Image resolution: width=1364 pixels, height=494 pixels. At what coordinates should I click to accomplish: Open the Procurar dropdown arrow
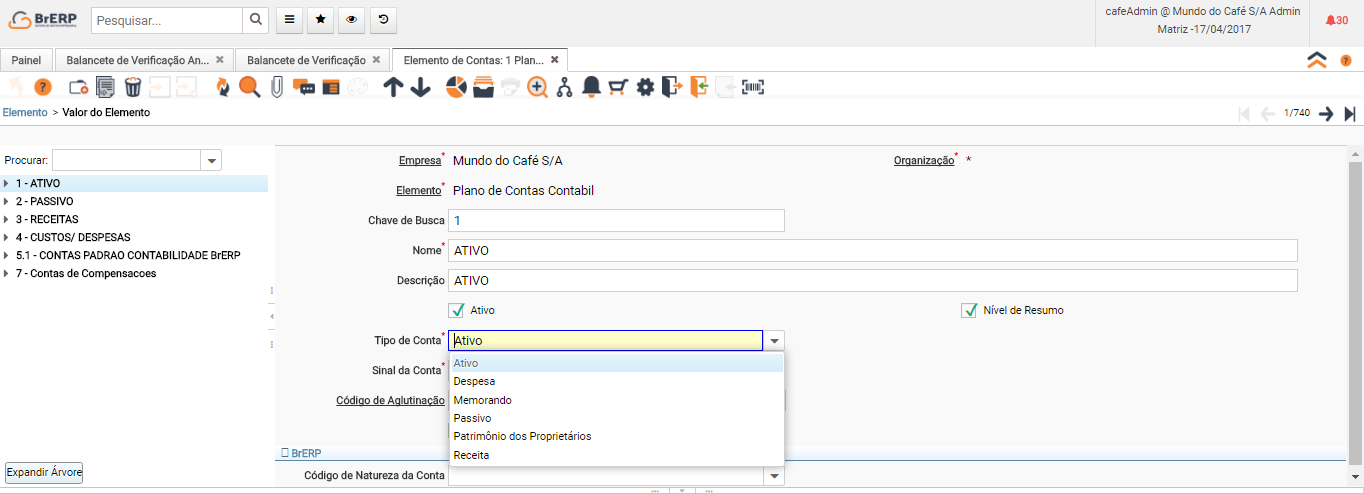click(211, 160)
